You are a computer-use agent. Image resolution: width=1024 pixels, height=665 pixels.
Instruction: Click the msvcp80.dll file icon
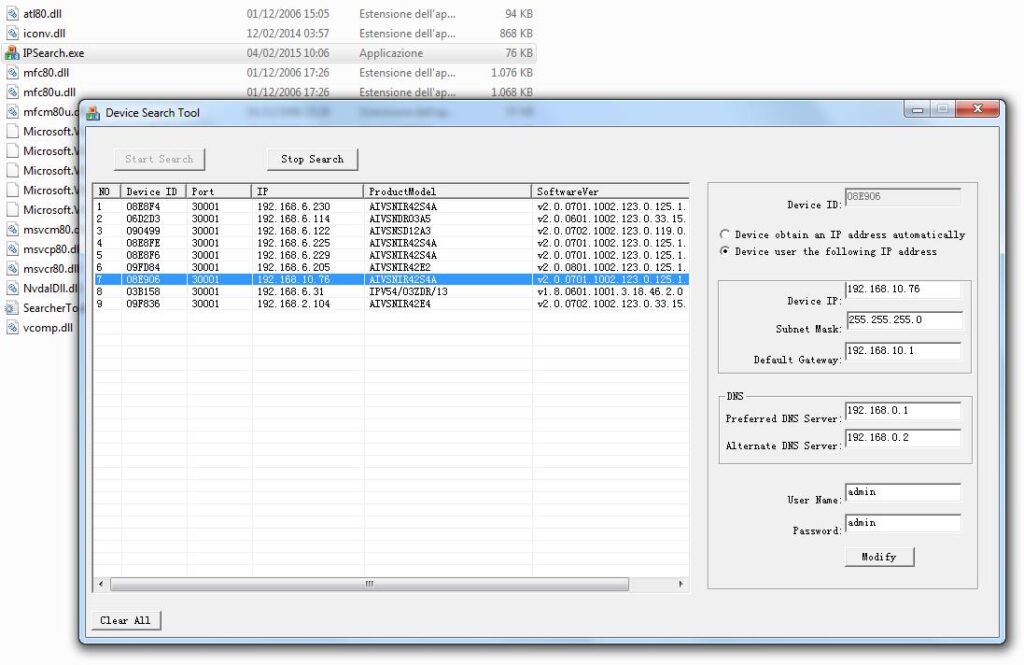click(x=12, y=249)
